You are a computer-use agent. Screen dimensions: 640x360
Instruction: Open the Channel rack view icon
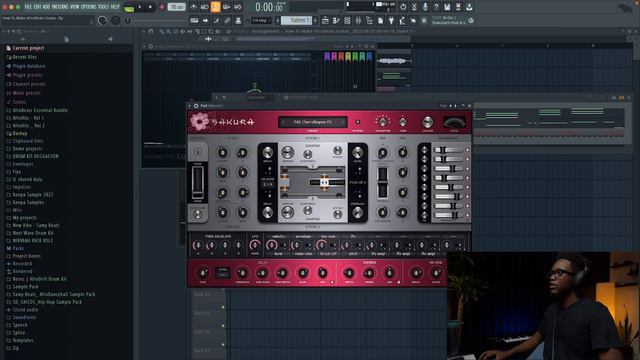pos(347,20)
